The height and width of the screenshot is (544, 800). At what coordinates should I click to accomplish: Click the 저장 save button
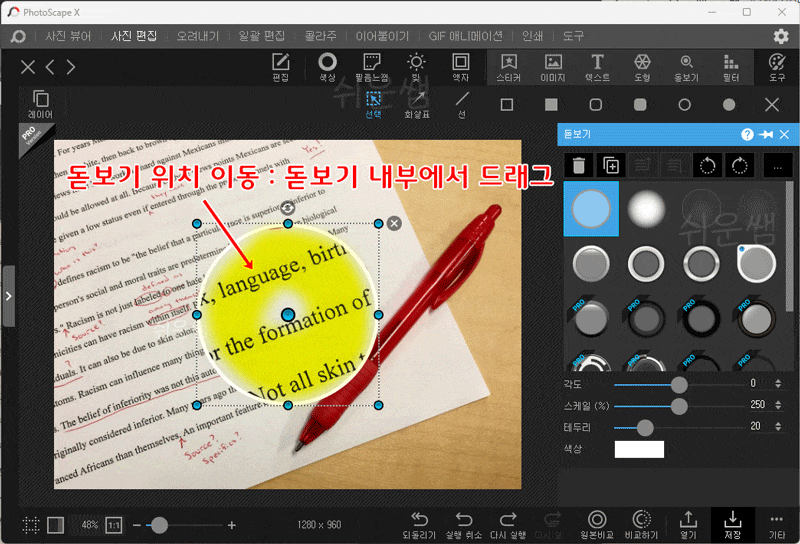click(x=733, y=526)
